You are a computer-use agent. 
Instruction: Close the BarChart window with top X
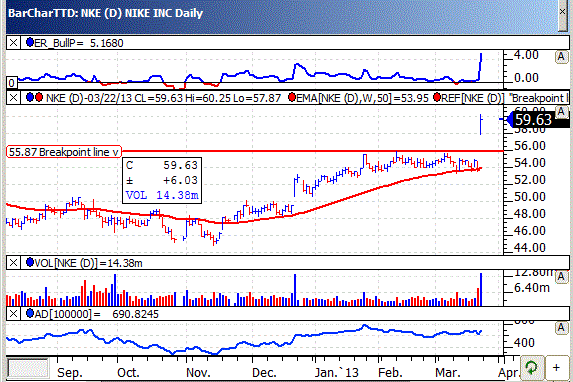[562, 12]
